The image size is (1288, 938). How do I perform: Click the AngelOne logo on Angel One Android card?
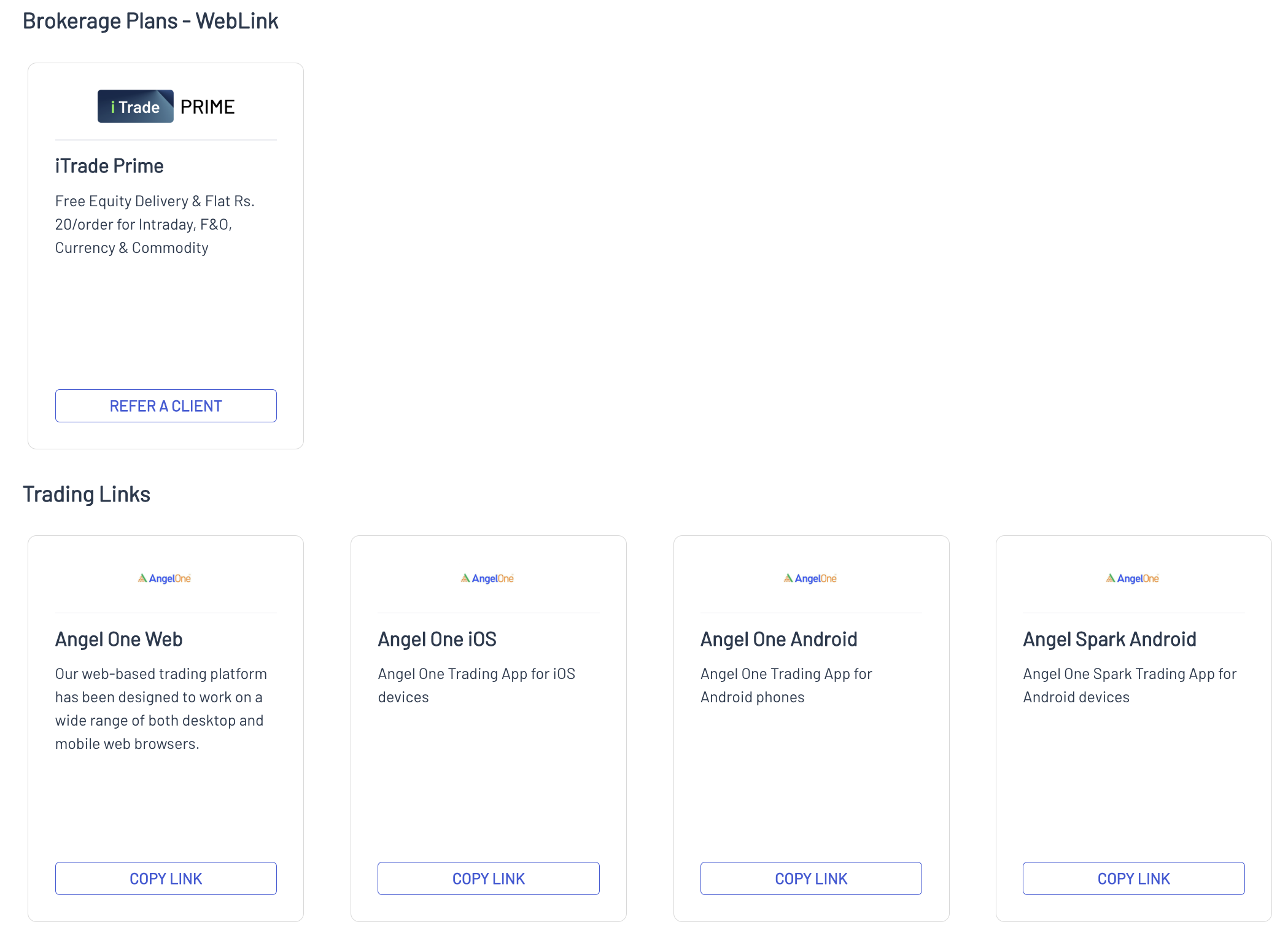(x=810, y=578)
